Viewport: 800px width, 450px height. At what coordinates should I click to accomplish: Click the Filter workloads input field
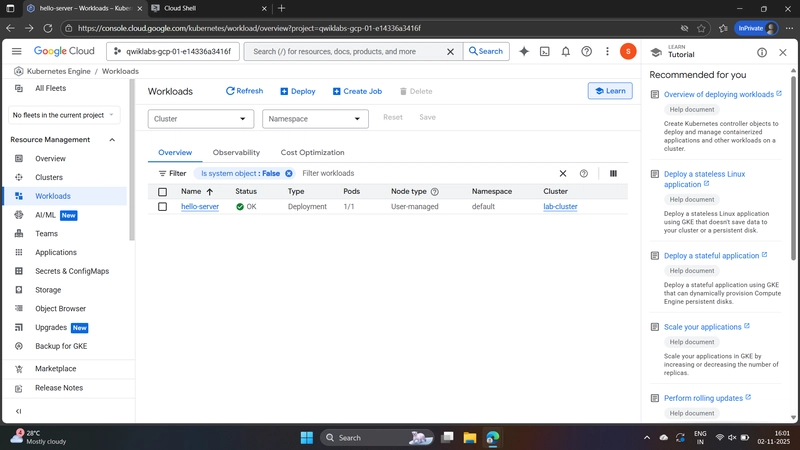420,173
